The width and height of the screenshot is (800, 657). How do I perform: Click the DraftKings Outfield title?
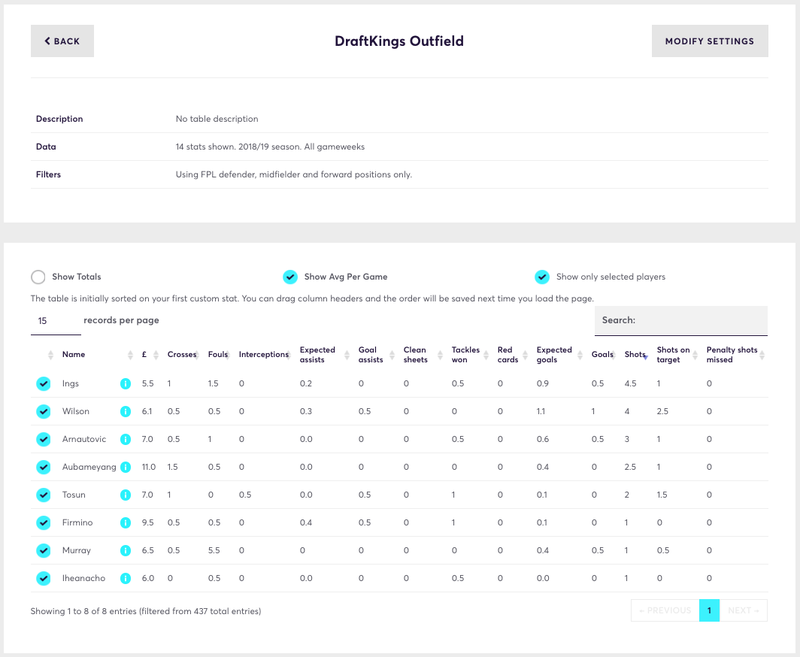coord(399,41)
